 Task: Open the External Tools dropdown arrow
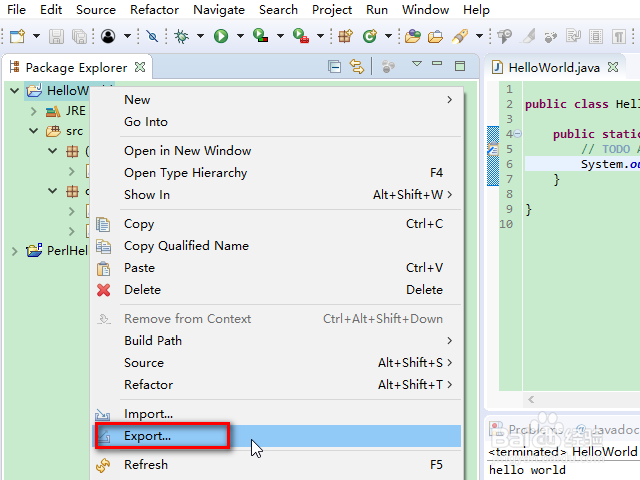click(x=320, y=36)
